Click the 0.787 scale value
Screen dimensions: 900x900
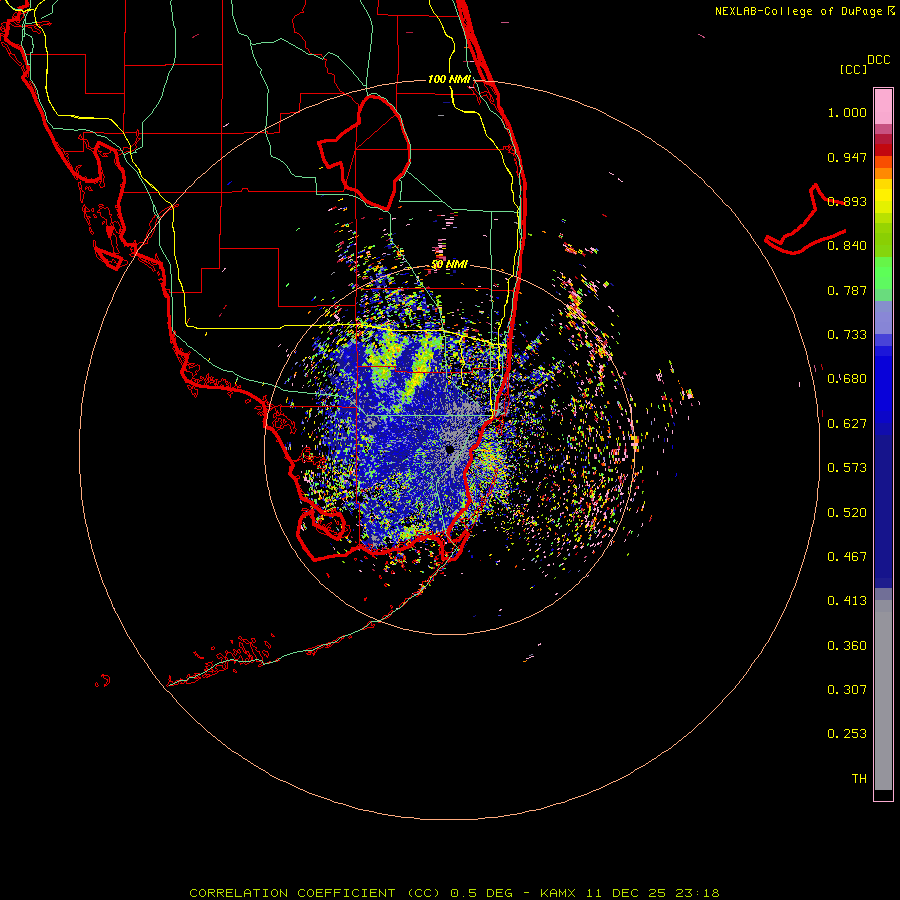tap(847, 290)
